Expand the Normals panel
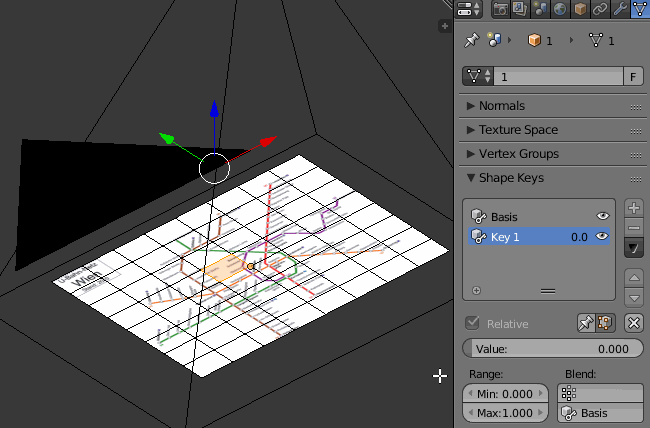The width and height of the screenshot is (650, 428). pos(502,106)
